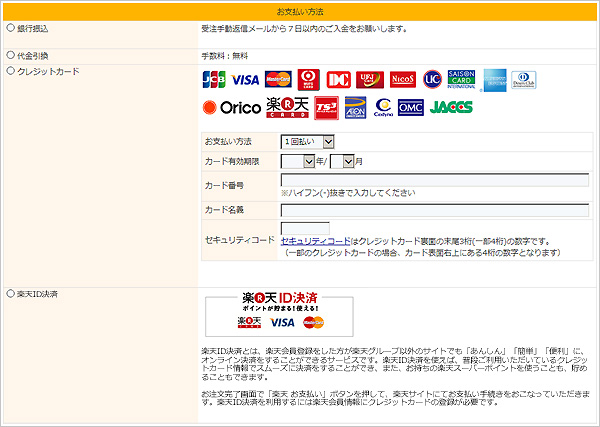Select the 銀行振込 payment option
Image resolution: width=600 pixels, height=427 pixels.
(11, 28)
